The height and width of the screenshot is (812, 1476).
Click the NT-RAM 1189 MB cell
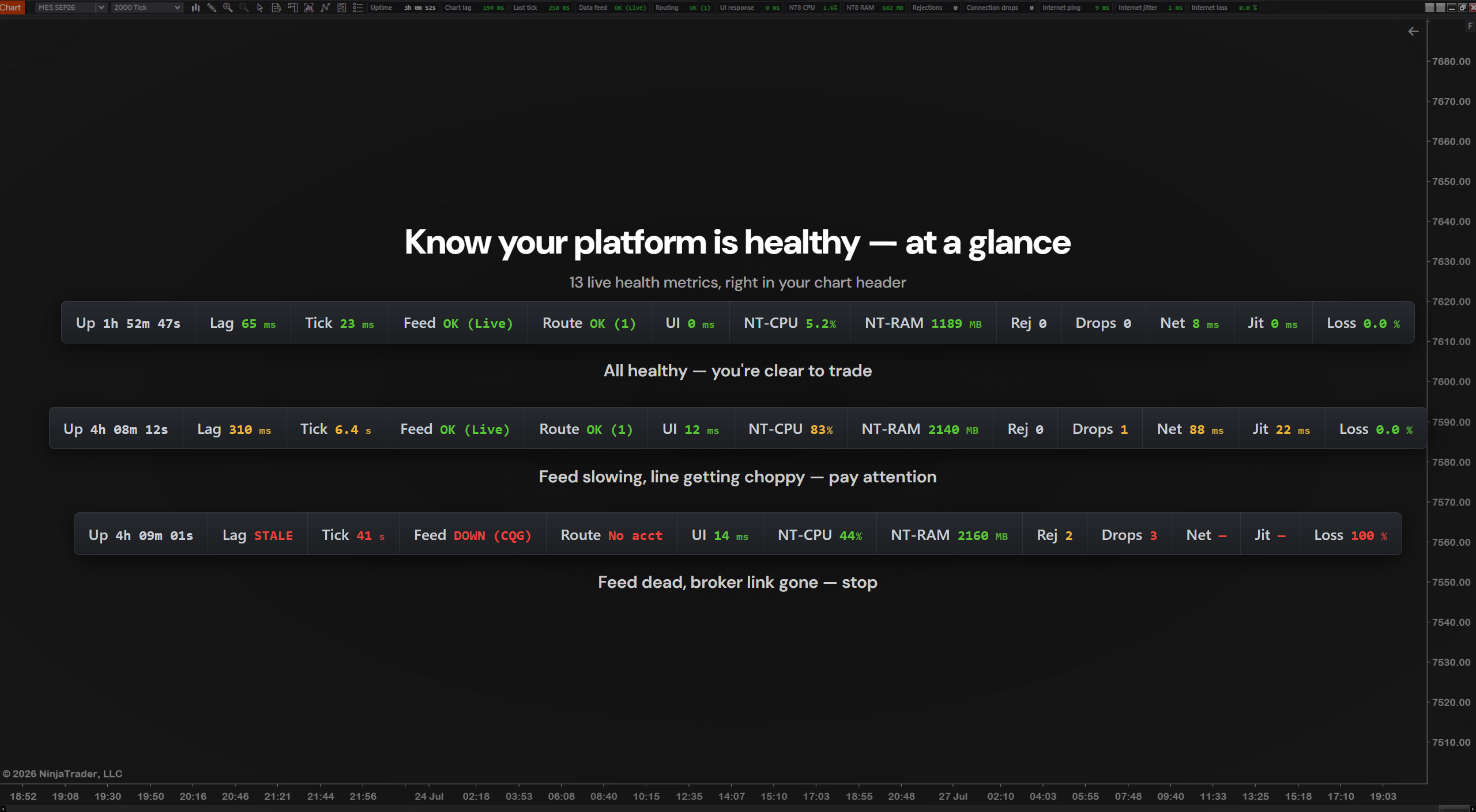[x=923, y=323]
